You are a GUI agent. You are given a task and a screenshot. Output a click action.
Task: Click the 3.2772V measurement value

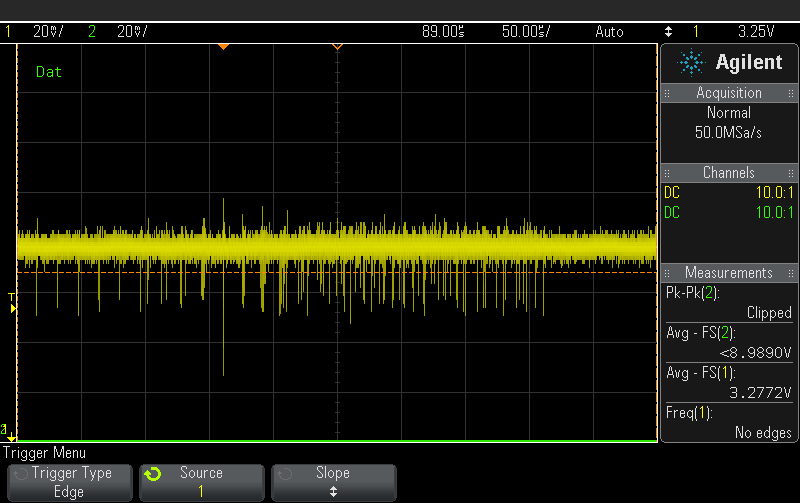[x=760, y=393]
